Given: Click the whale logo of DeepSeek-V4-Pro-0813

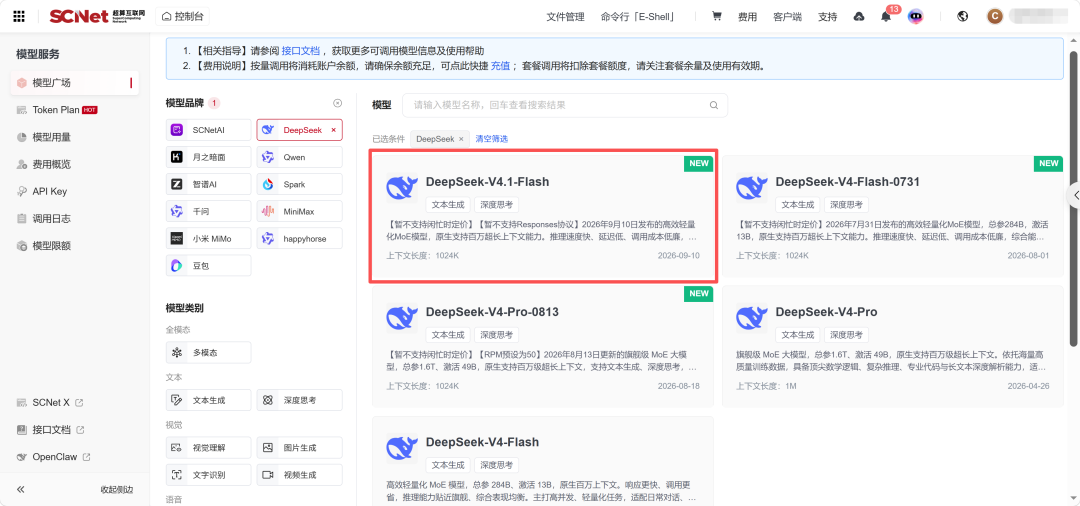Looking at the screenshot, I should pos(402,318).
